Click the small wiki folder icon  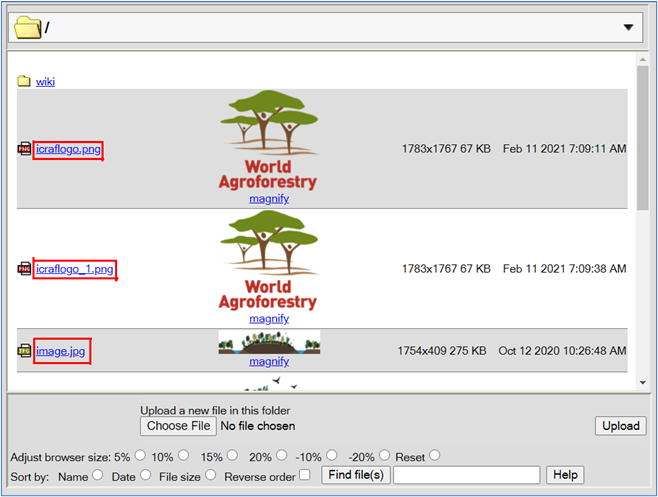click(24, 81)
